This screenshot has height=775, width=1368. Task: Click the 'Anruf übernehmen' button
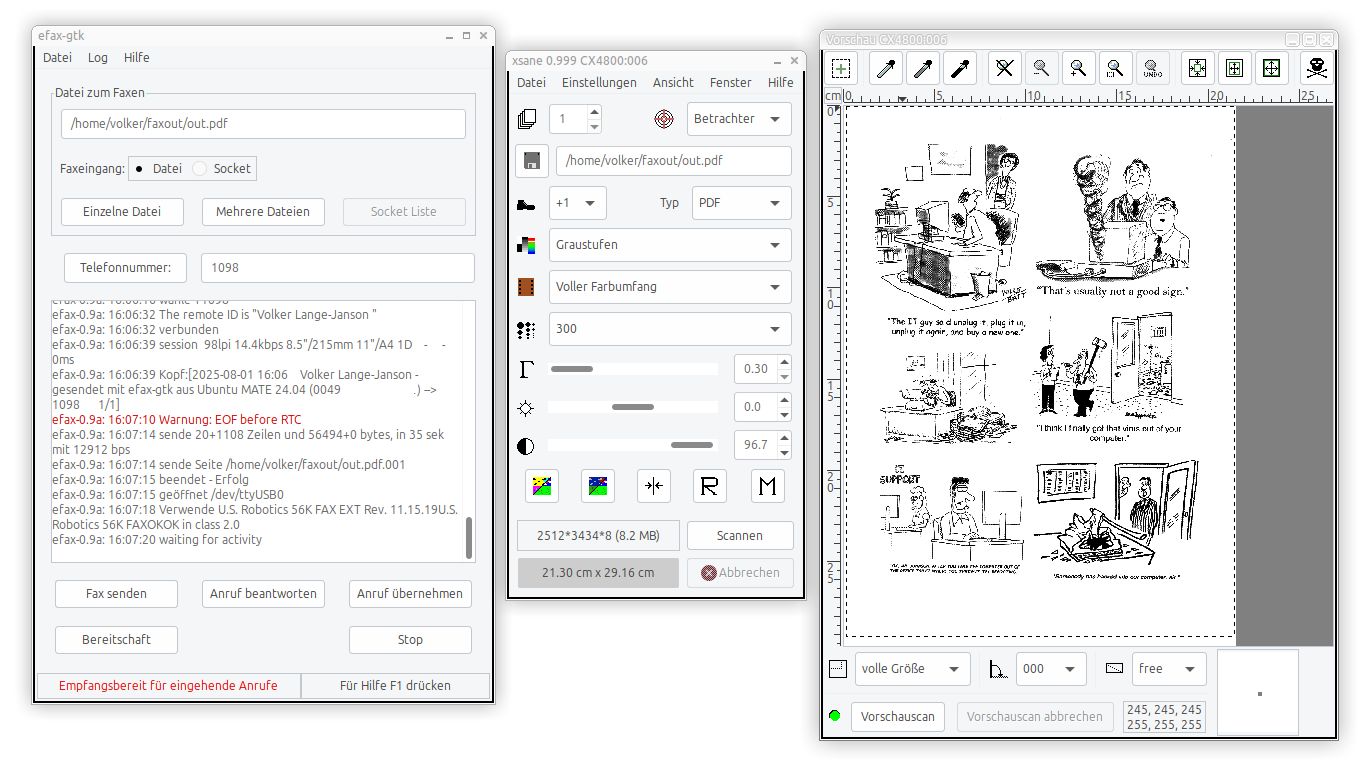coord(410,594)
